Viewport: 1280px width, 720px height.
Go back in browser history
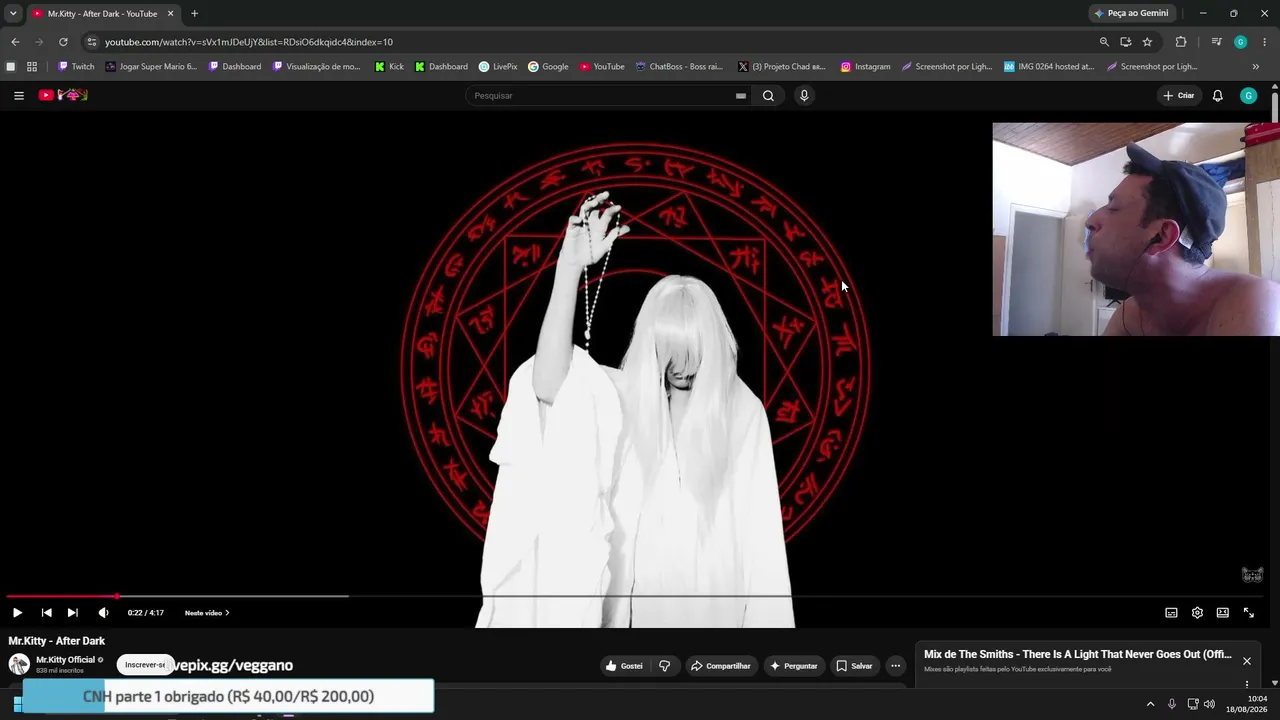click(x=15, y=42)
